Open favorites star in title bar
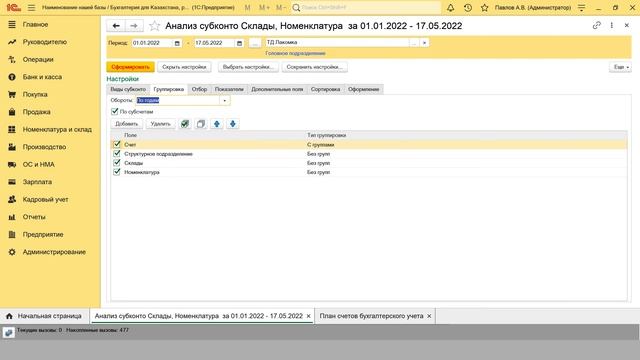Viewport: 640px width, 360px height. coord(484,8)
